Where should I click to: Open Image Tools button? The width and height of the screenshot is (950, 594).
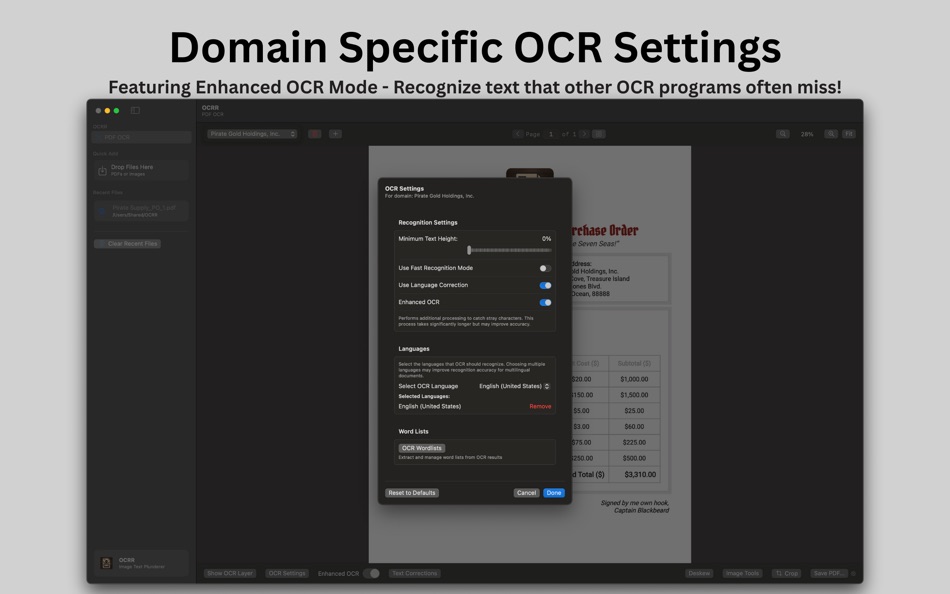742,573
